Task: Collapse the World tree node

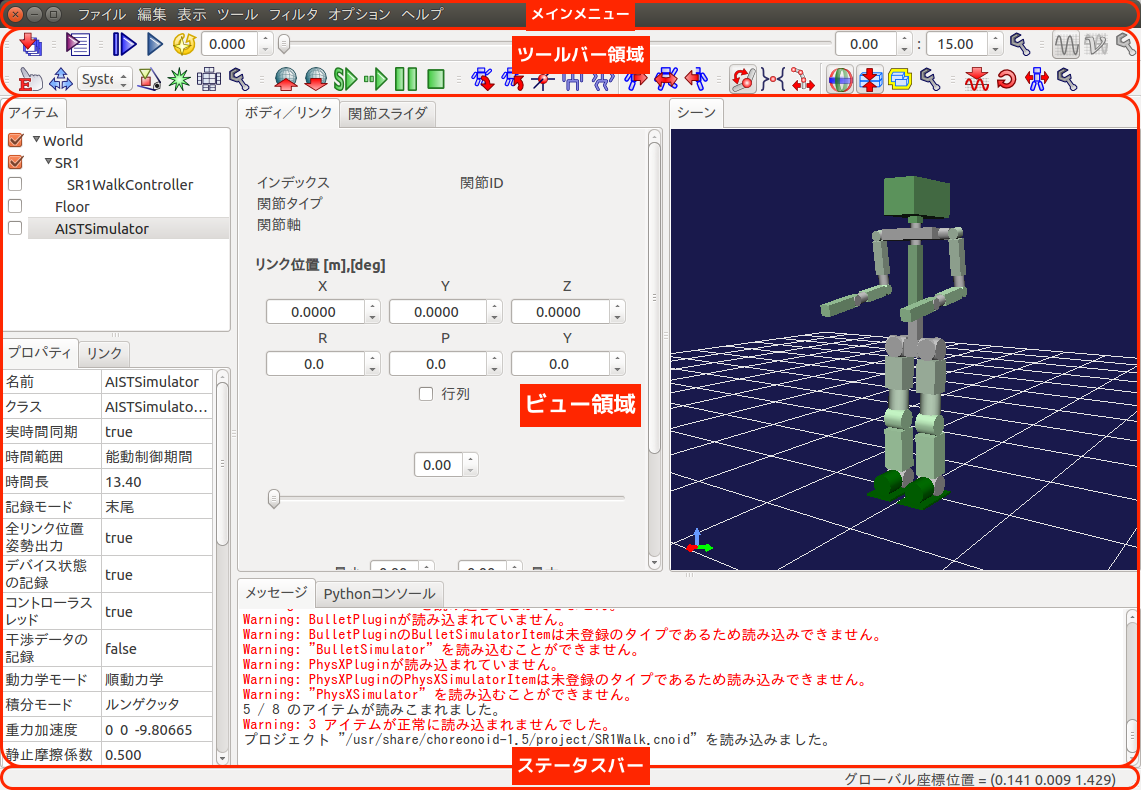Action: coord(36,139)
